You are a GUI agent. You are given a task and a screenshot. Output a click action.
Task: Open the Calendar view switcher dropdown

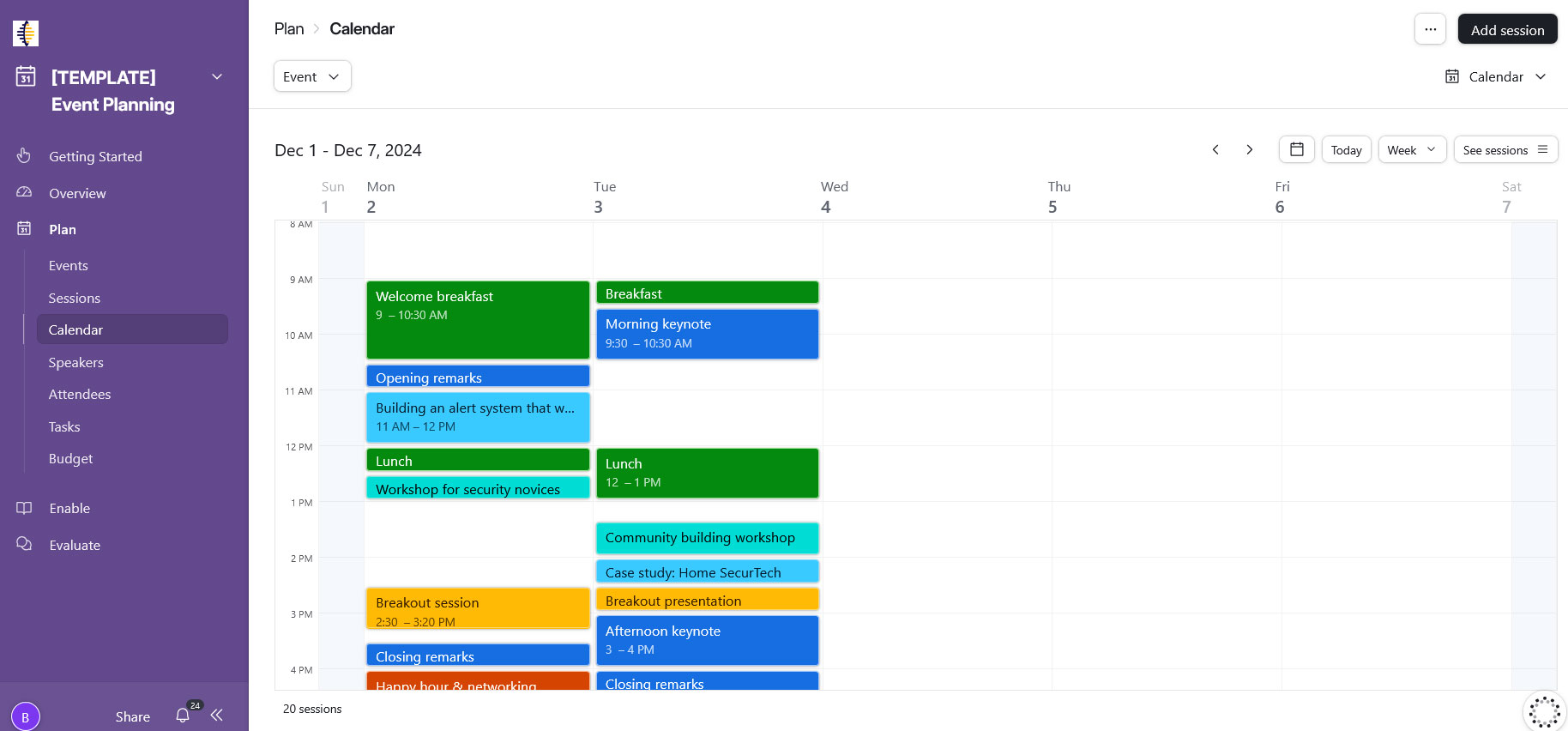click(x=1496, y=76)
